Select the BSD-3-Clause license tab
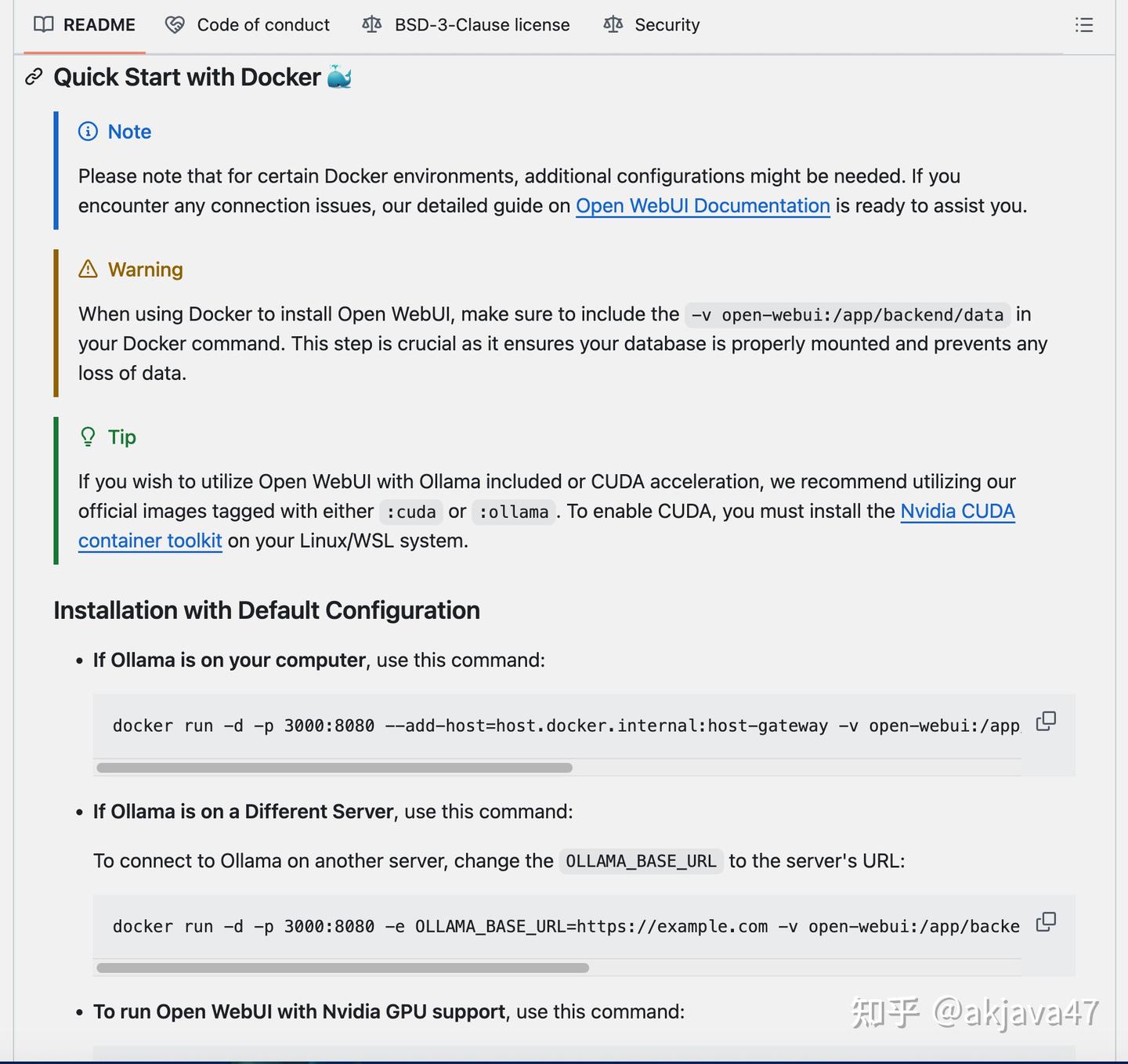This screenshot has height=1064, width=1128. (x=482, y=25)
